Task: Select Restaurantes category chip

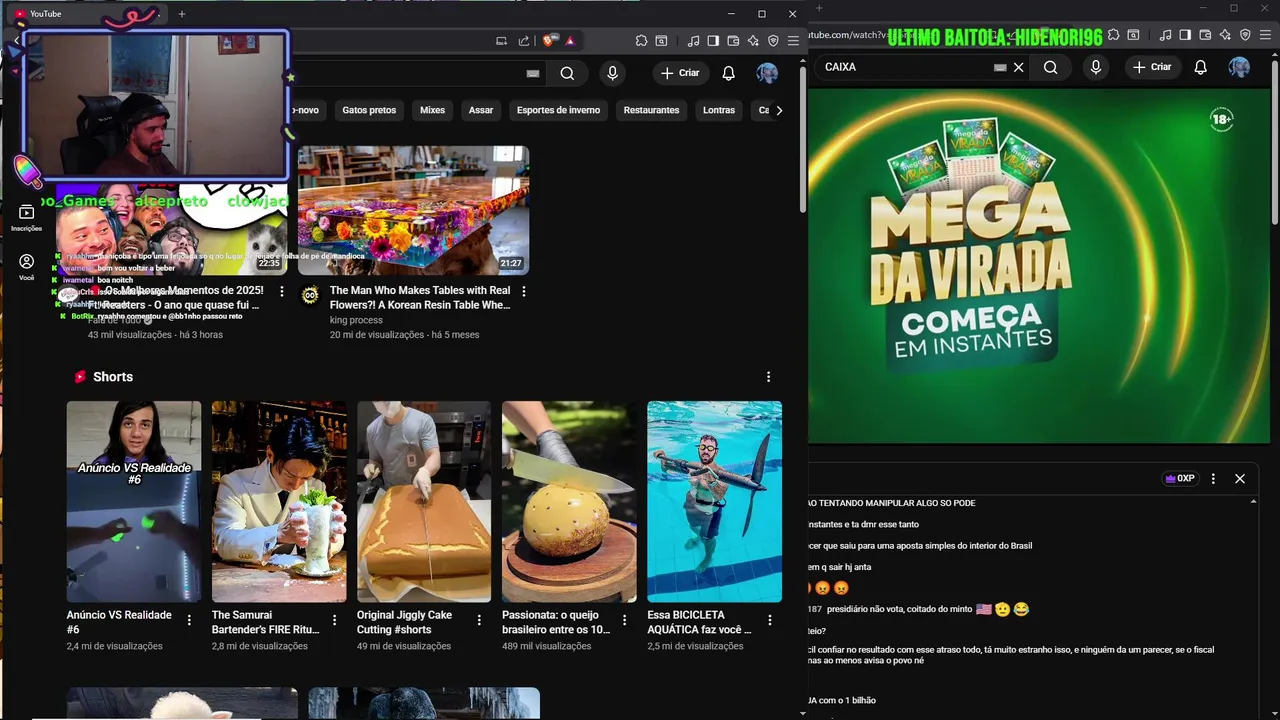Action: (651, 110)
